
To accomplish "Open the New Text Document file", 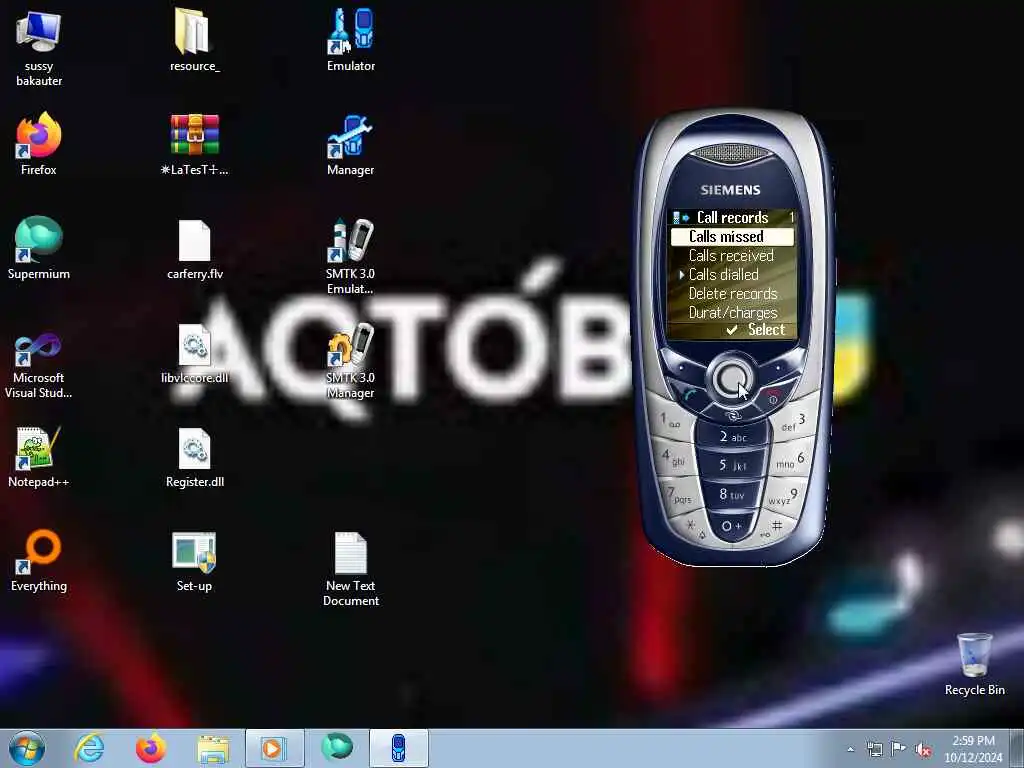I will click(x=351, y=568).
